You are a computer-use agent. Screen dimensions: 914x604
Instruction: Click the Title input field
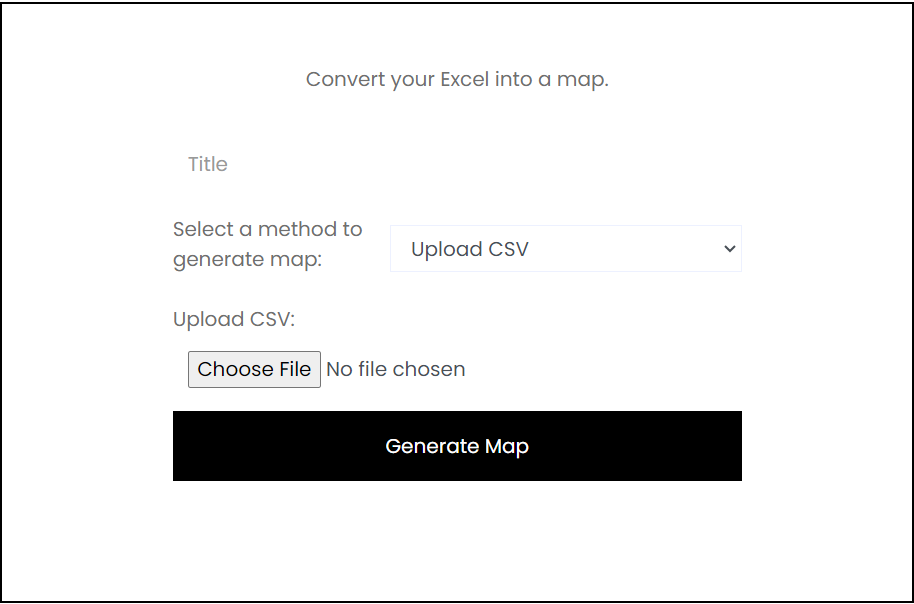coord(457,164)
